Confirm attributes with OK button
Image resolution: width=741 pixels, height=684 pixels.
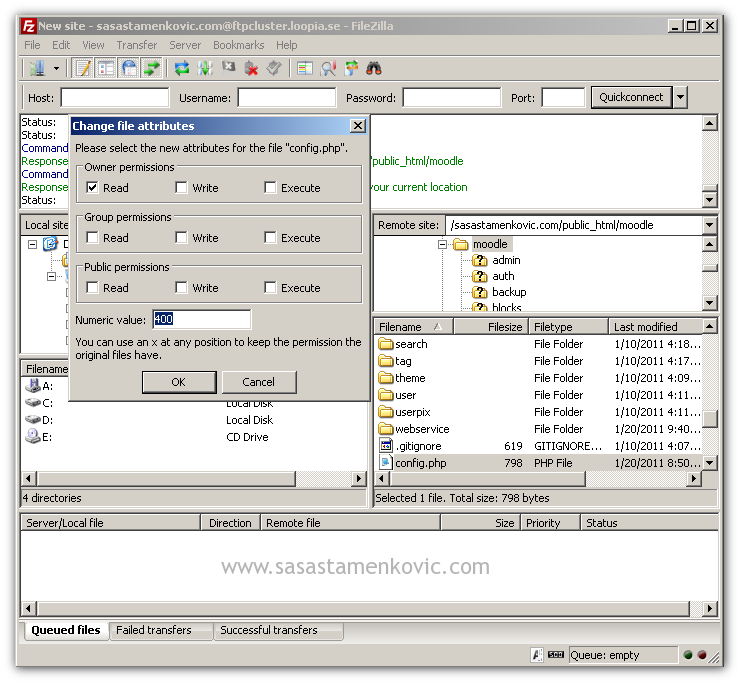tap(179, 381)
